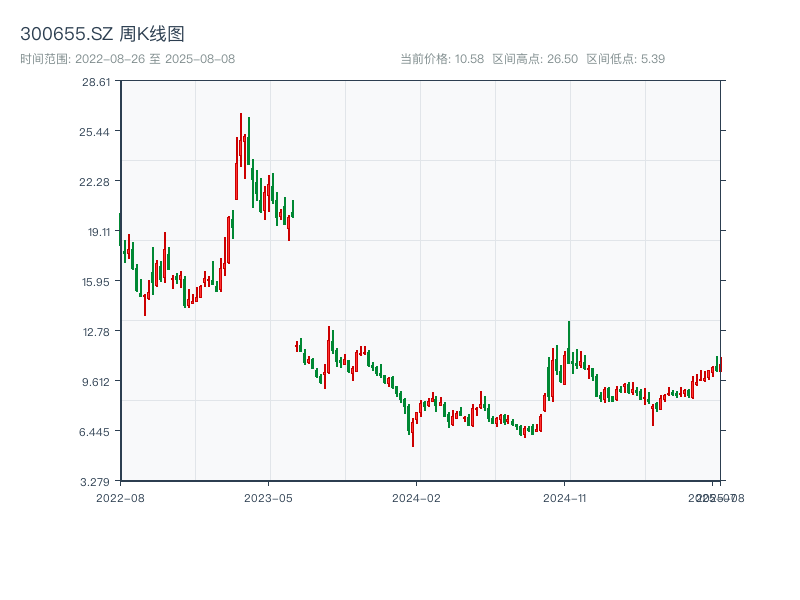
Task: Click the 区间高点 26.50 label
Action: [x=535, y=59]
